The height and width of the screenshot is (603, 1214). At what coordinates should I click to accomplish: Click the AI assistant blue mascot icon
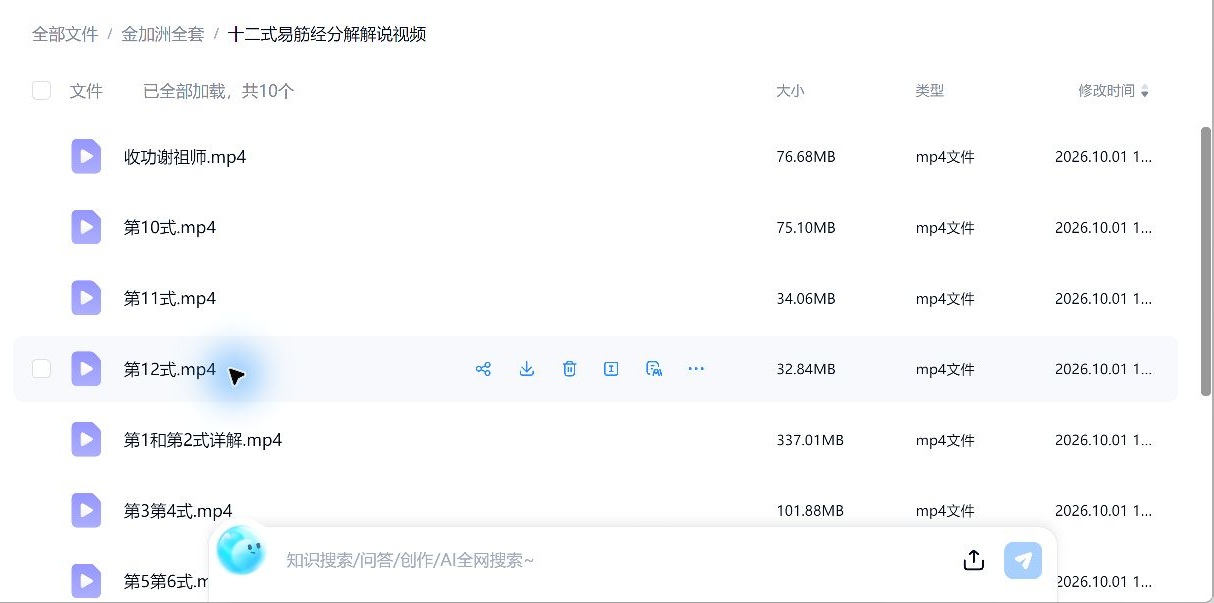point(241,550)
